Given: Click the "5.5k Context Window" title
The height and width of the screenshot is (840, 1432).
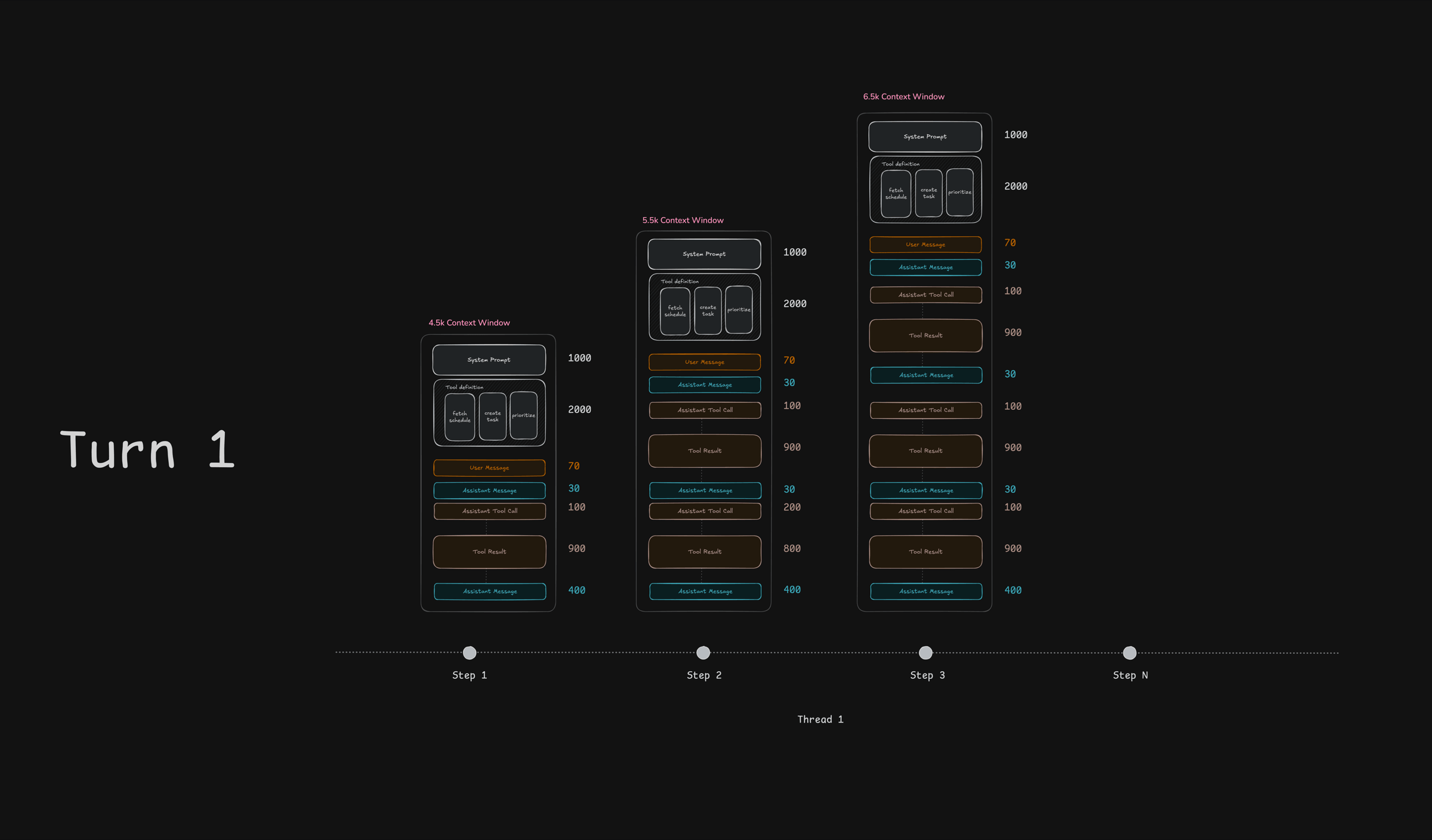Looking at the screenshot, I should click(x=683, y=220).
